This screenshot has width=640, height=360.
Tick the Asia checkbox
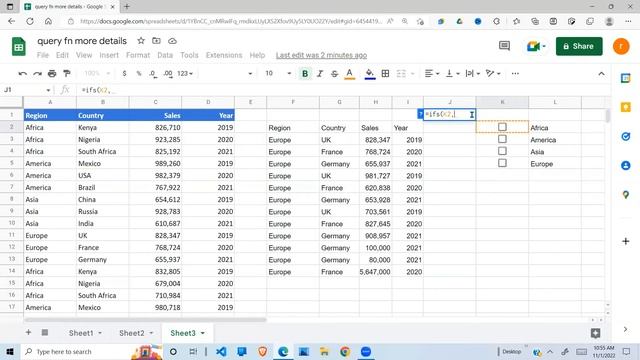click(x=502, y=151)
